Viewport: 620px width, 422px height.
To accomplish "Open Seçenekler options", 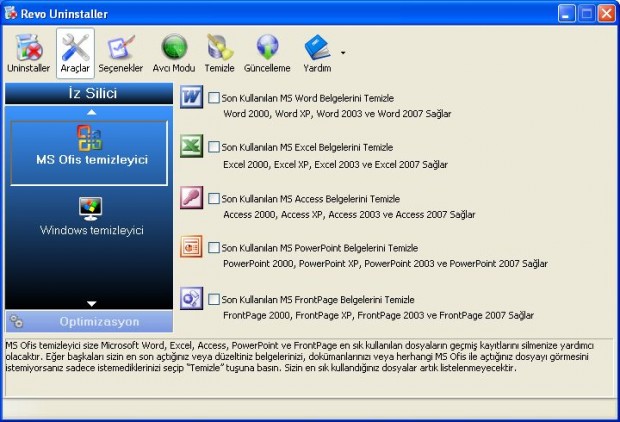I will point(121,53).
